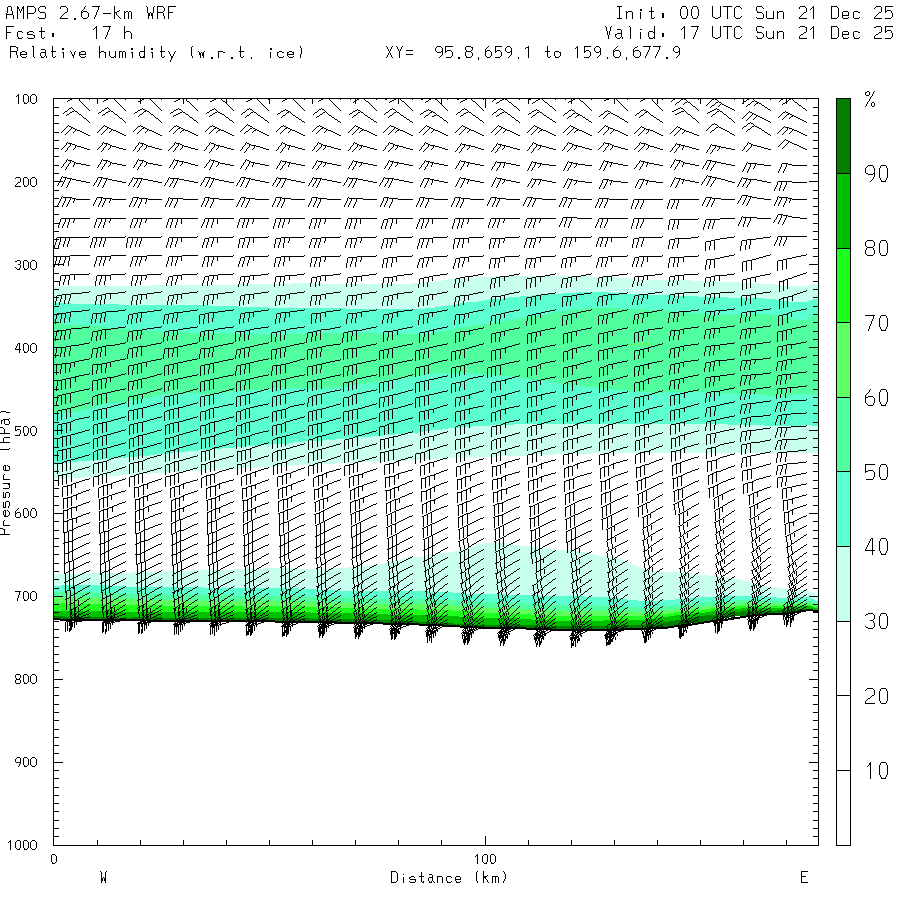
Task: Click the '0' distance axis label
Action: coord(54,859)
